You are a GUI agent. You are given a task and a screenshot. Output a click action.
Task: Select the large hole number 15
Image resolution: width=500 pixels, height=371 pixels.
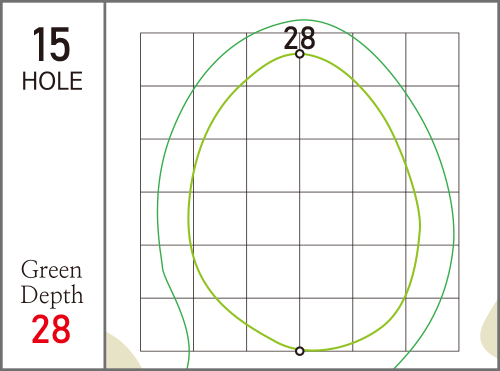[x=51, y=44]
